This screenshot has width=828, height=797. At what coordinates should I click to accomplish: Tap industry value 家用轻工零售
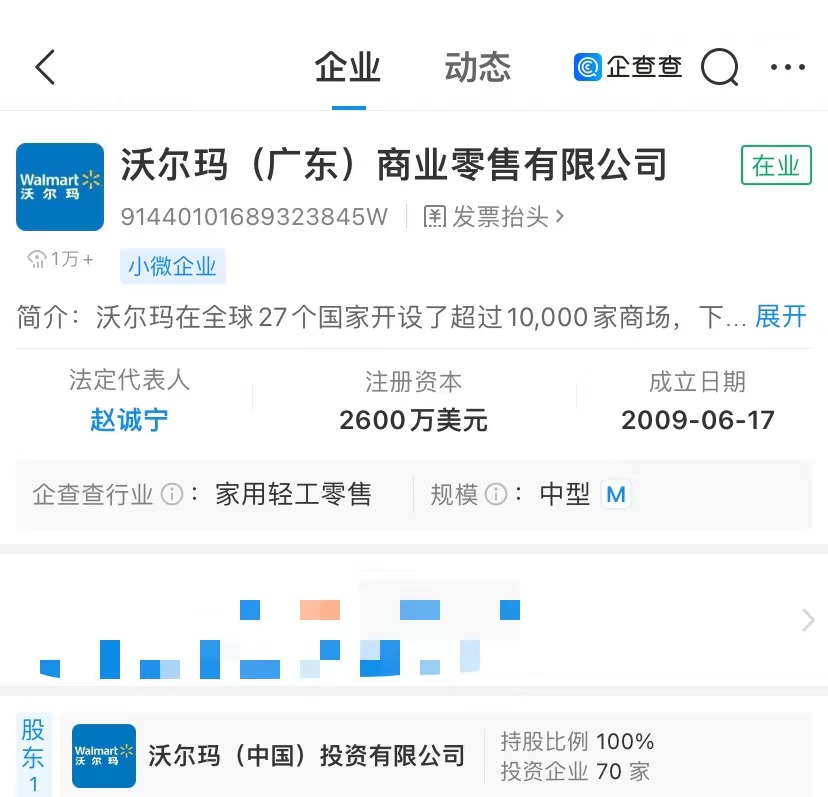pos(294,494)
